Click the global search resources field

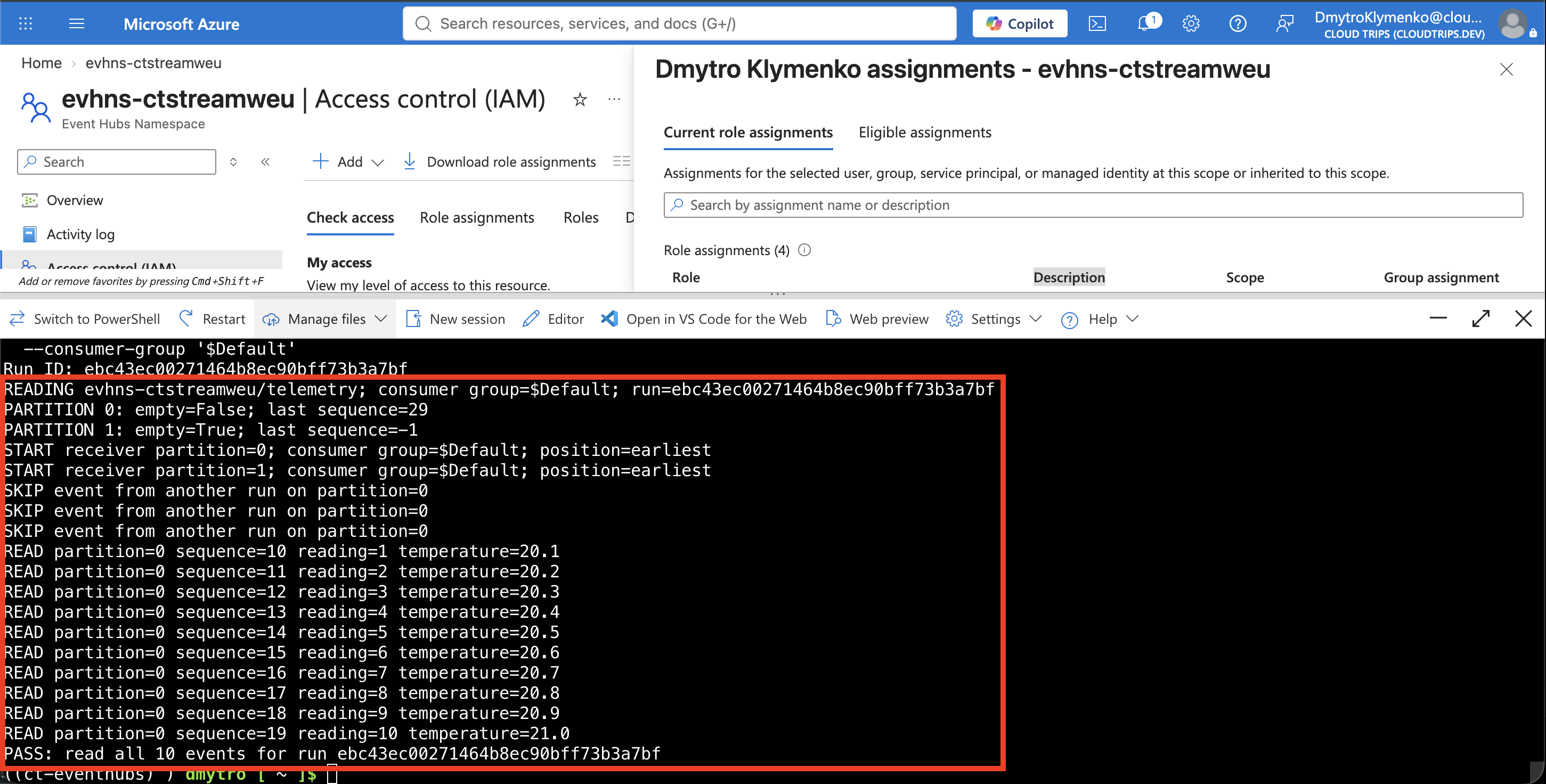click(x=679, y=23)
